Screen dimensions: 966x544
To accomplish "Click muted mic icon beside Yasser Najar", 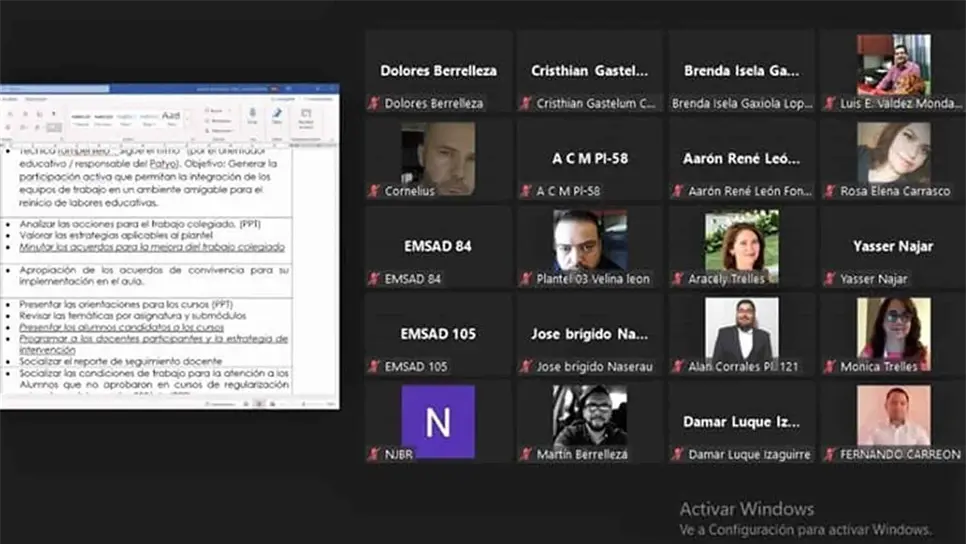I will [829, 279].
